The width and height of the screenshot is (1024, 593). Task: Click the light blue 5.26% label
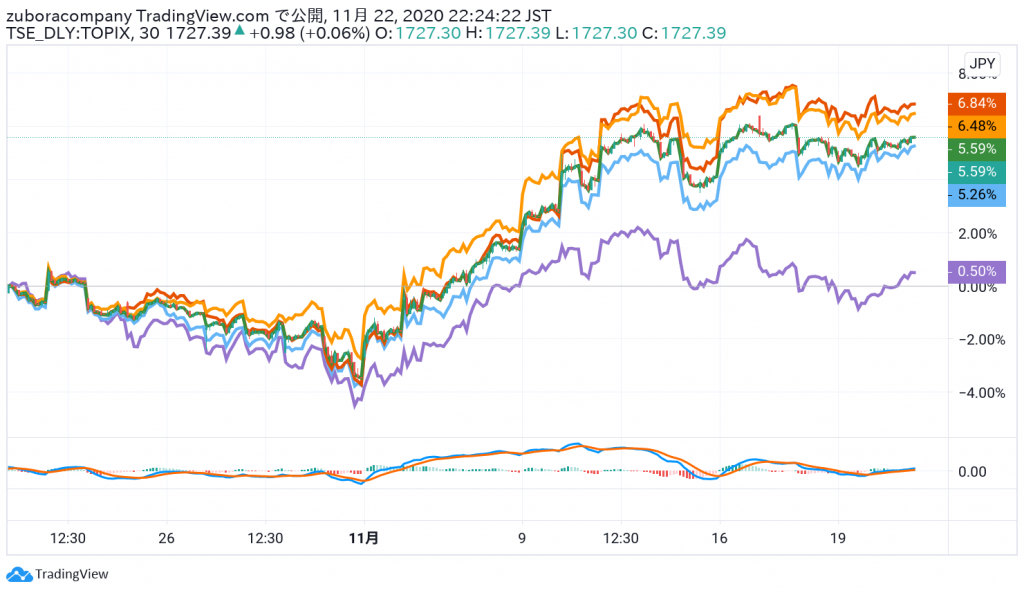click(x=975, y=195)
